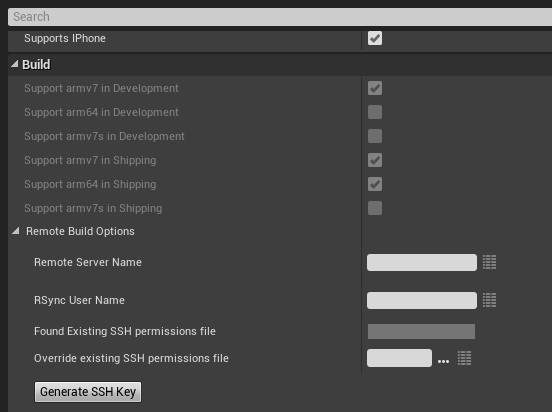Uncheck Support armv7 in Shipping
Screen dimensions: 552x412
click(375, 160)
